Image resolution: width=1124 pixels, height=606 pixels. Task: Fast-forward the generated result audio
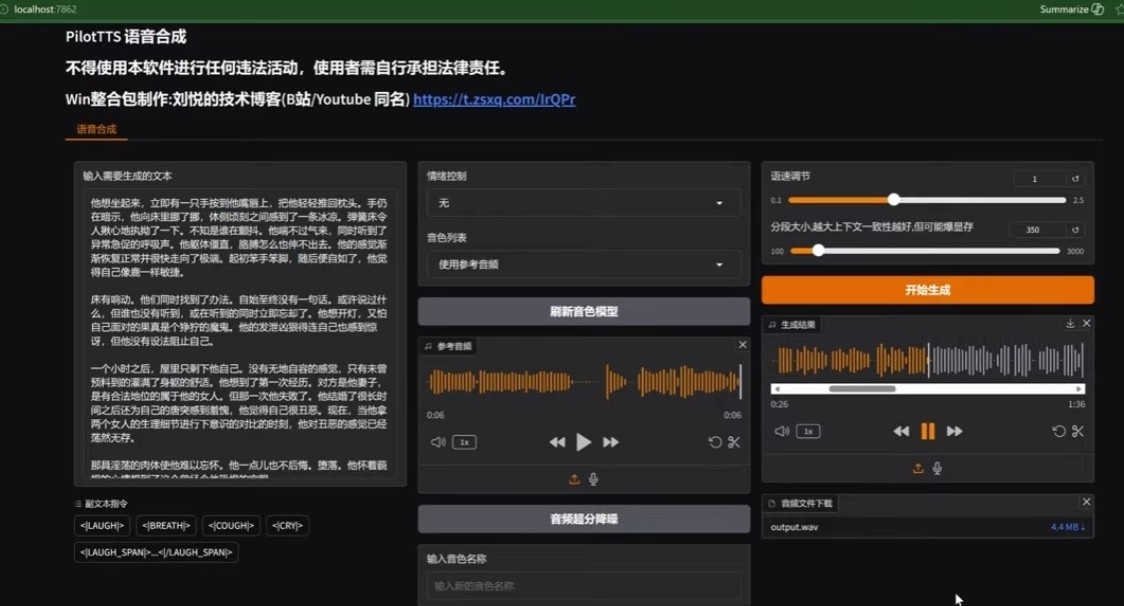pos(954,431)
